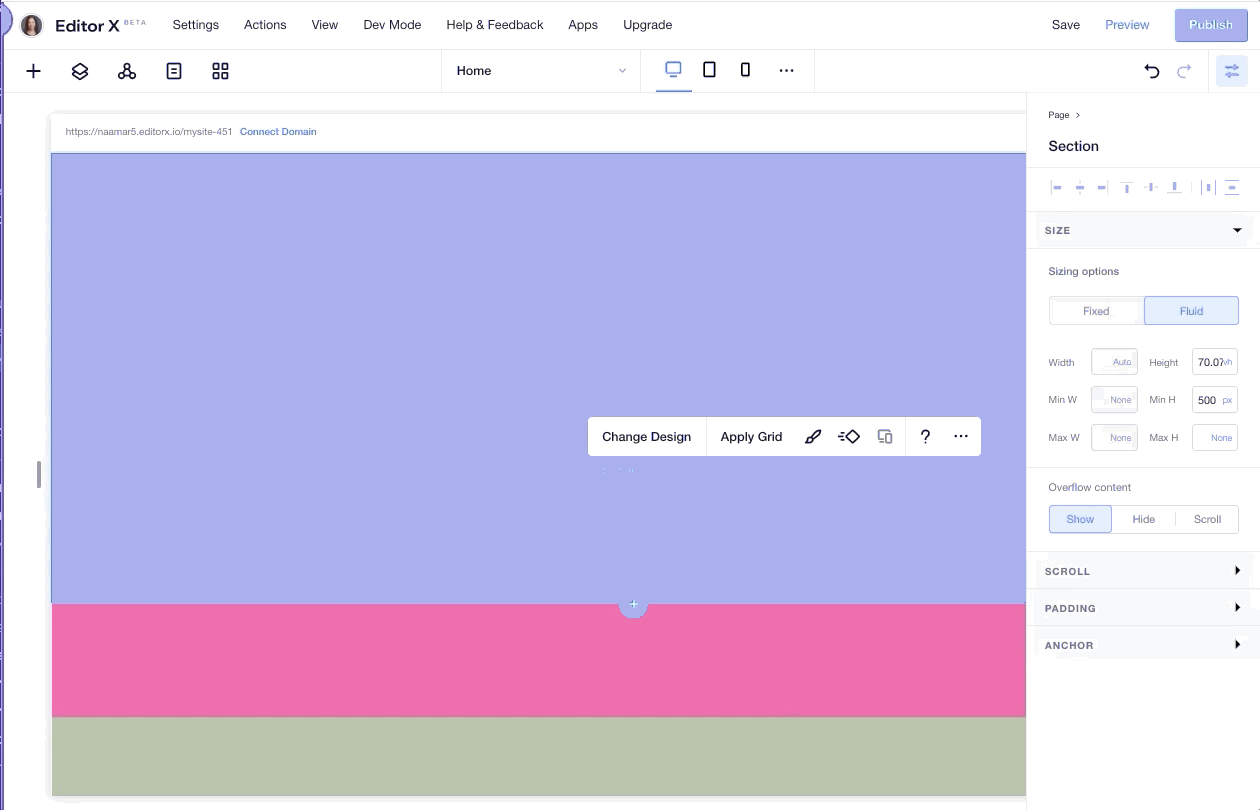Select Fixed sizing option

(x=1096, y=311)
